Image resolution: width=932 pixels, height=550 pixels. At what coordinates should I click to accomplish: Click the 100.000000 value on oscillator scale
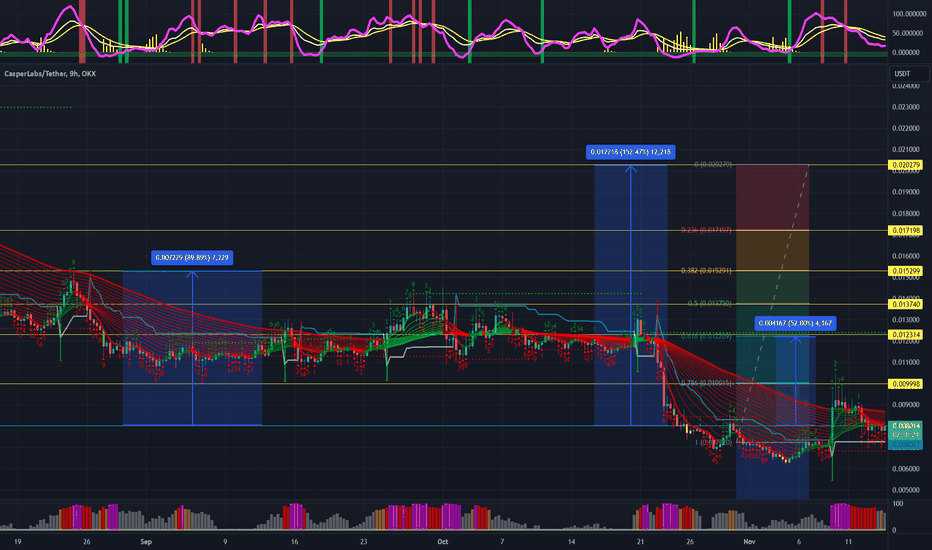(x=909, y=14)
